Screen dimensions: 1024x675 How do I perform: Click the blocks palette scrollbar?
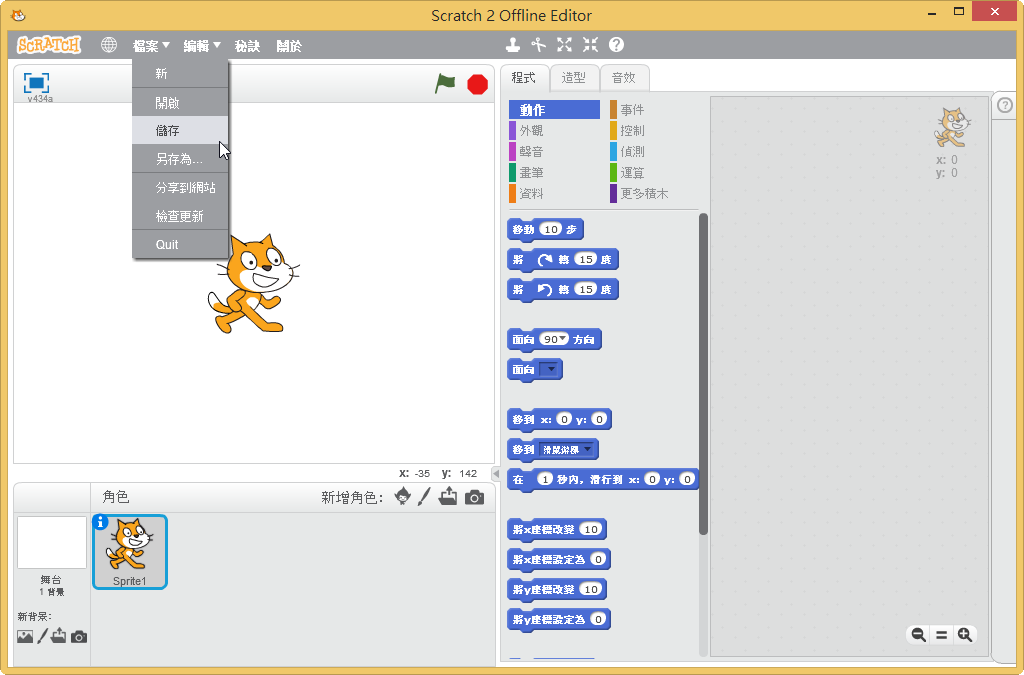pyautogui.click(x=703, y=374)
